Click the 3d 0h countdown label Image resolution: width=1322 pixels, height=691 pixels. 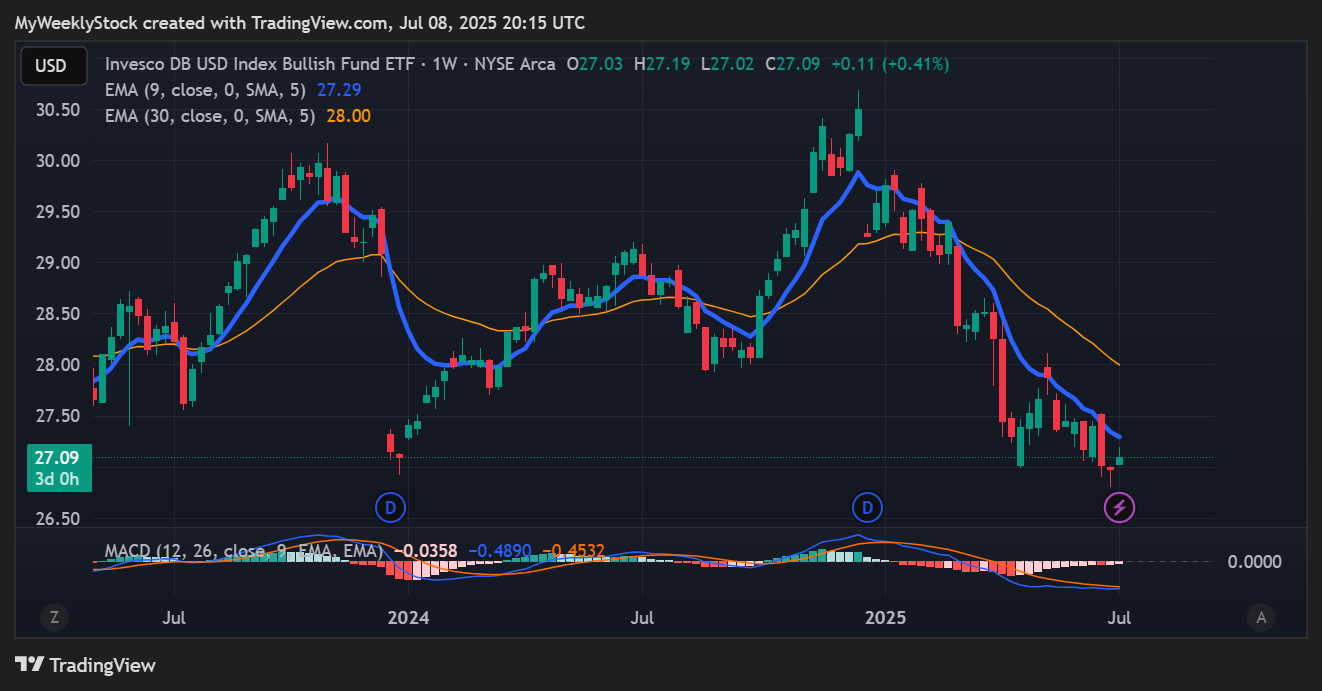pyautogui.click(x=57, y=478)
